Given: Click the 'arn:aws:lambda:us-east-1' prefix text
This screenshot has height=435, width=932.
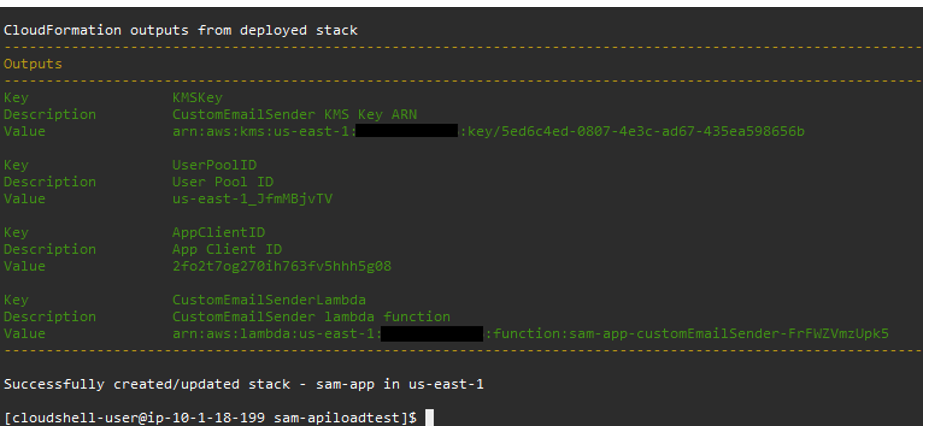Looking at the screenshot, I should pos(274,334).
